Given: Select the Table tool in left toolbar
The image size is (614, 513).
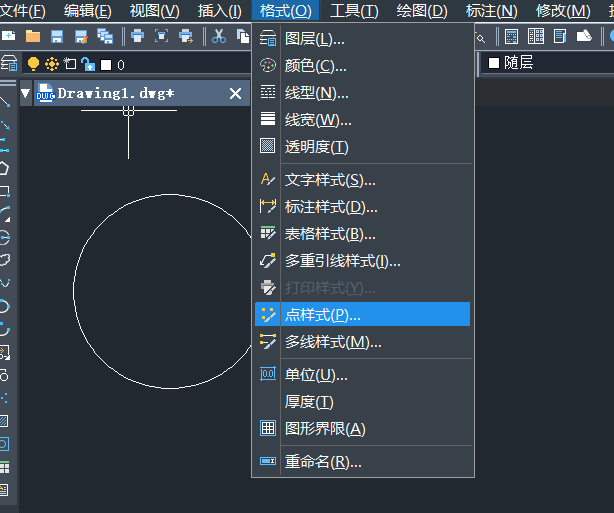Looking at the screenshot, I should [x=5, y=467].
